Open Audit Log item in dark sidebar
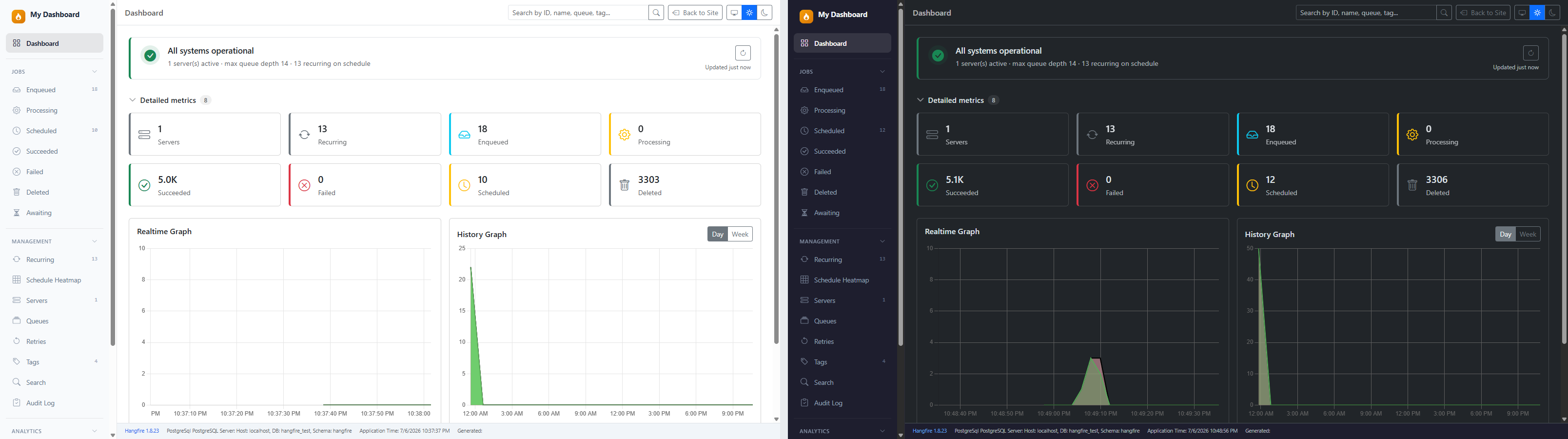Viewport: 1568px width, 439px height. 843,403
